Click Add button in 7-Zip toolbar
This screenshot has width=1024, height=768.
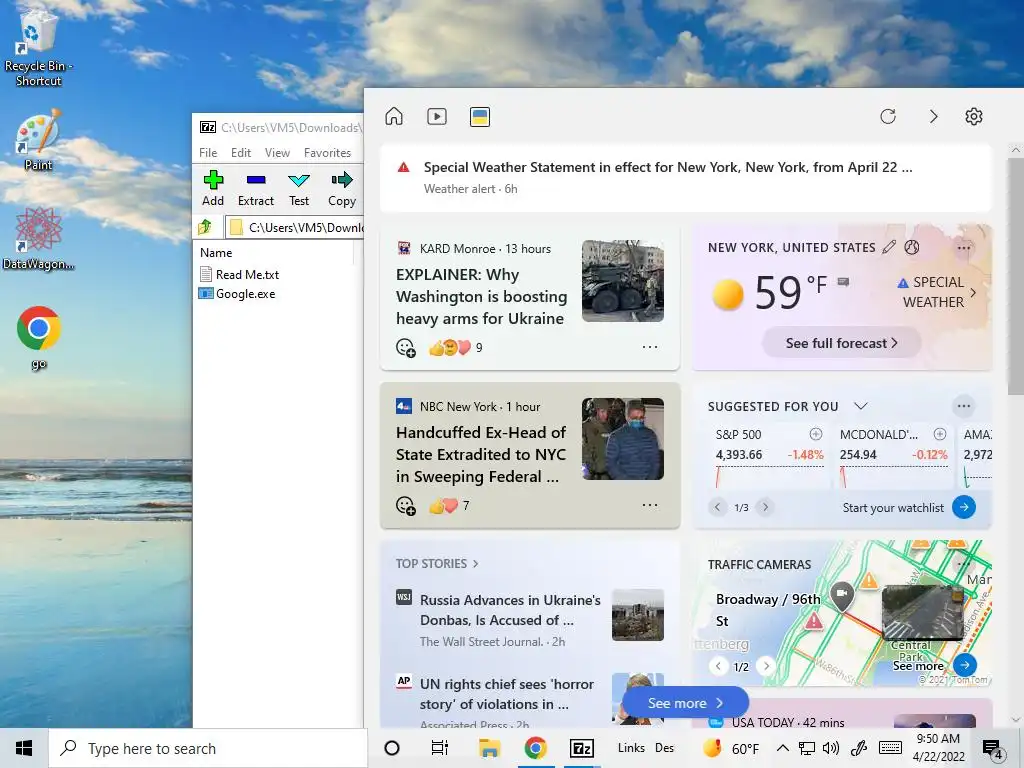point(213,189)
